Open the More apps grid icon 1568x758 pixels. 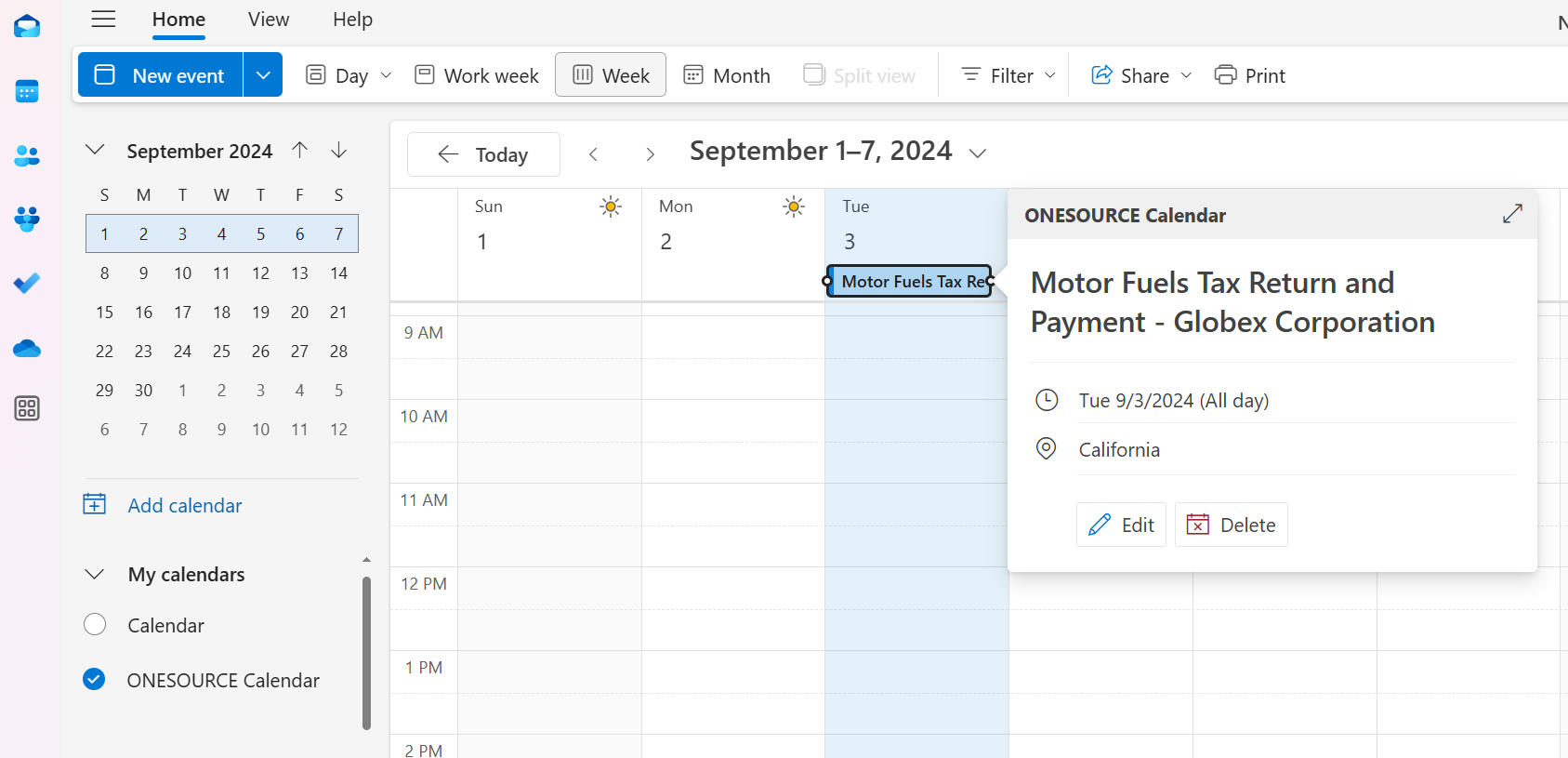[x=27, y=408]
